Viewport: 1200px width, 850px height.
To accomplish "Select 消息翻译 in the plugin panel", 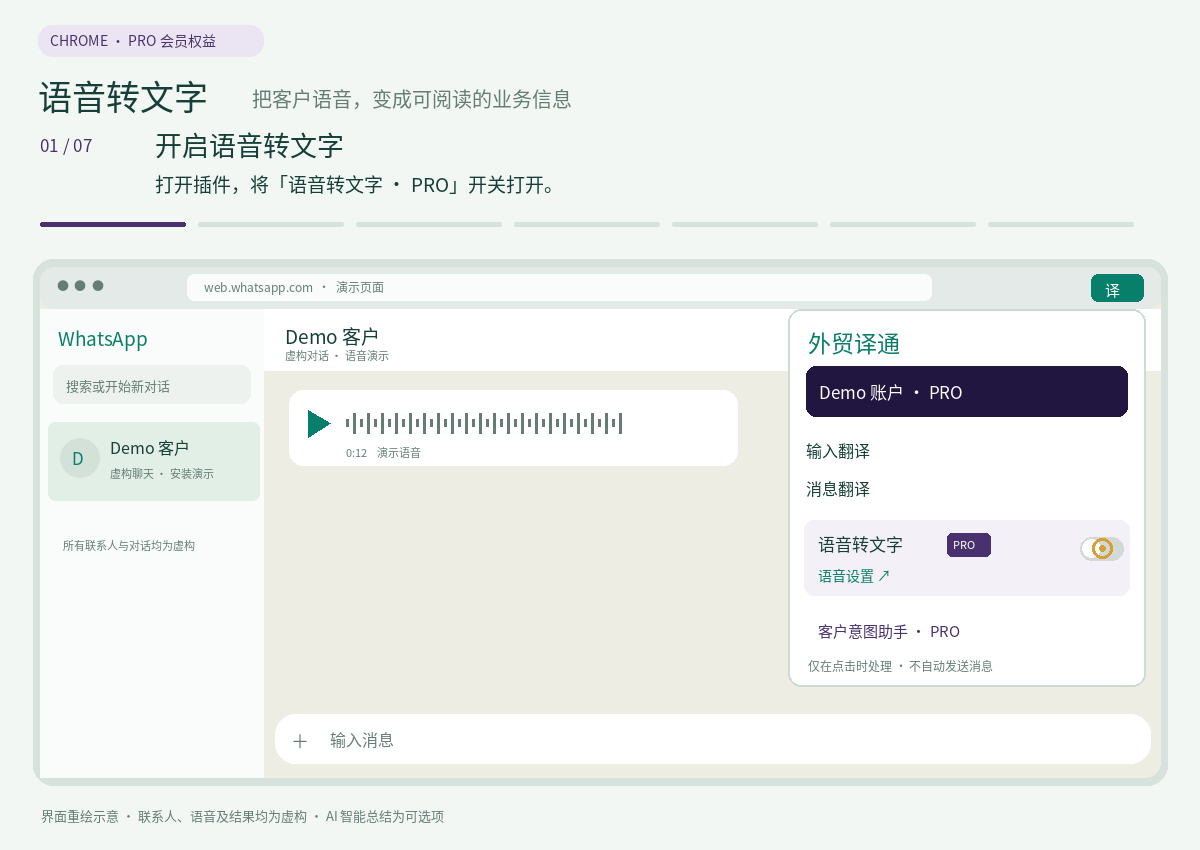I will click(x=838, y=489).
